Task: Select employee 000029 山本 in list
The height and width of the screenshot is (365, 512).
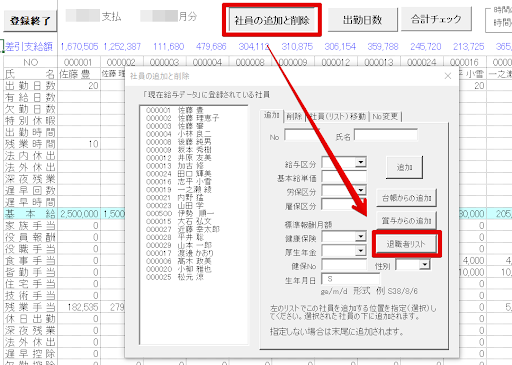Action: pos(178,245)
